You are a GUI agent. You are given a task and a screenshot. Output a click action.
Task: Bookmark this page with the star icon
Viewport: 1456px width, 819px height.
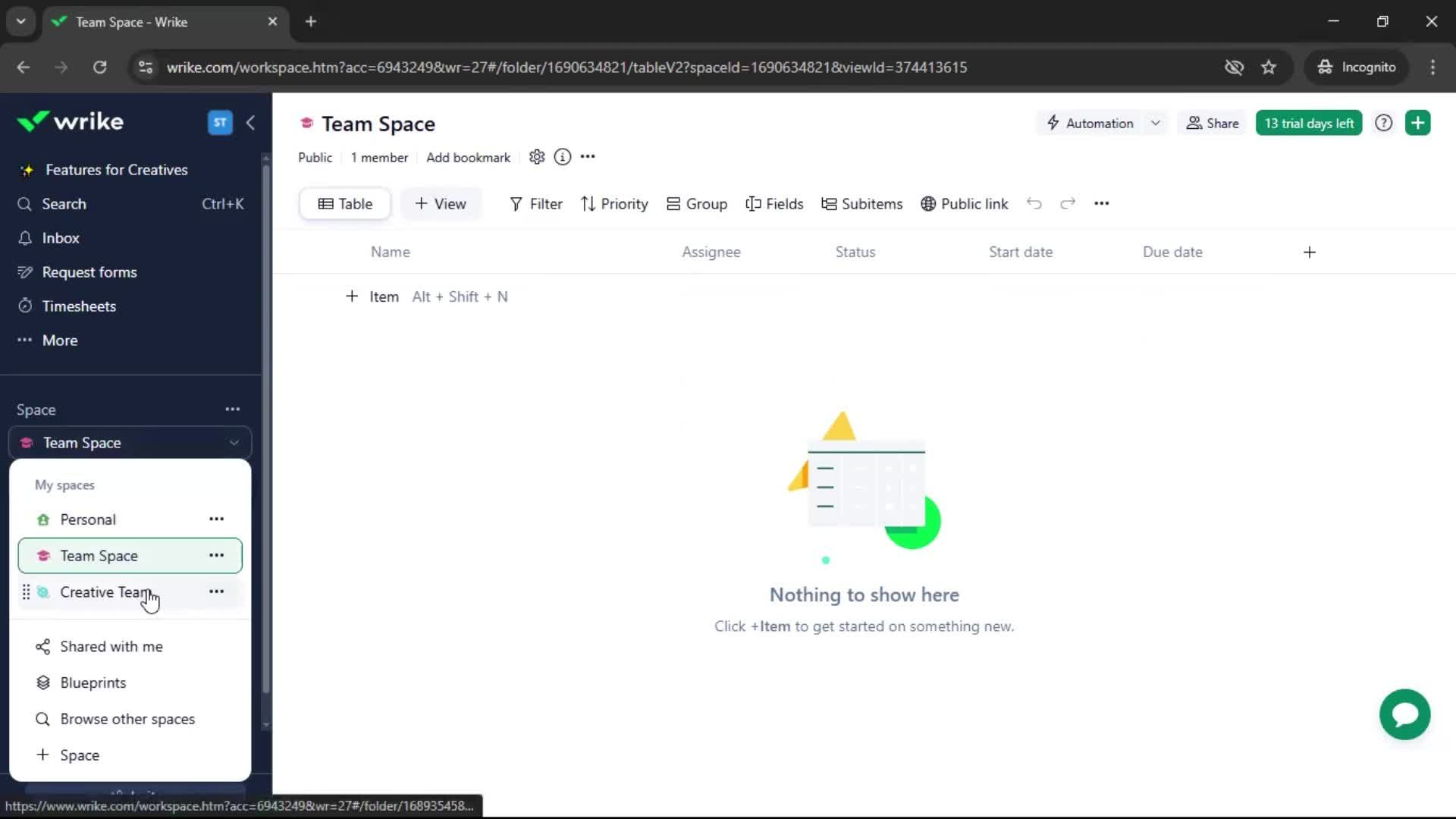click(1269, 67)
